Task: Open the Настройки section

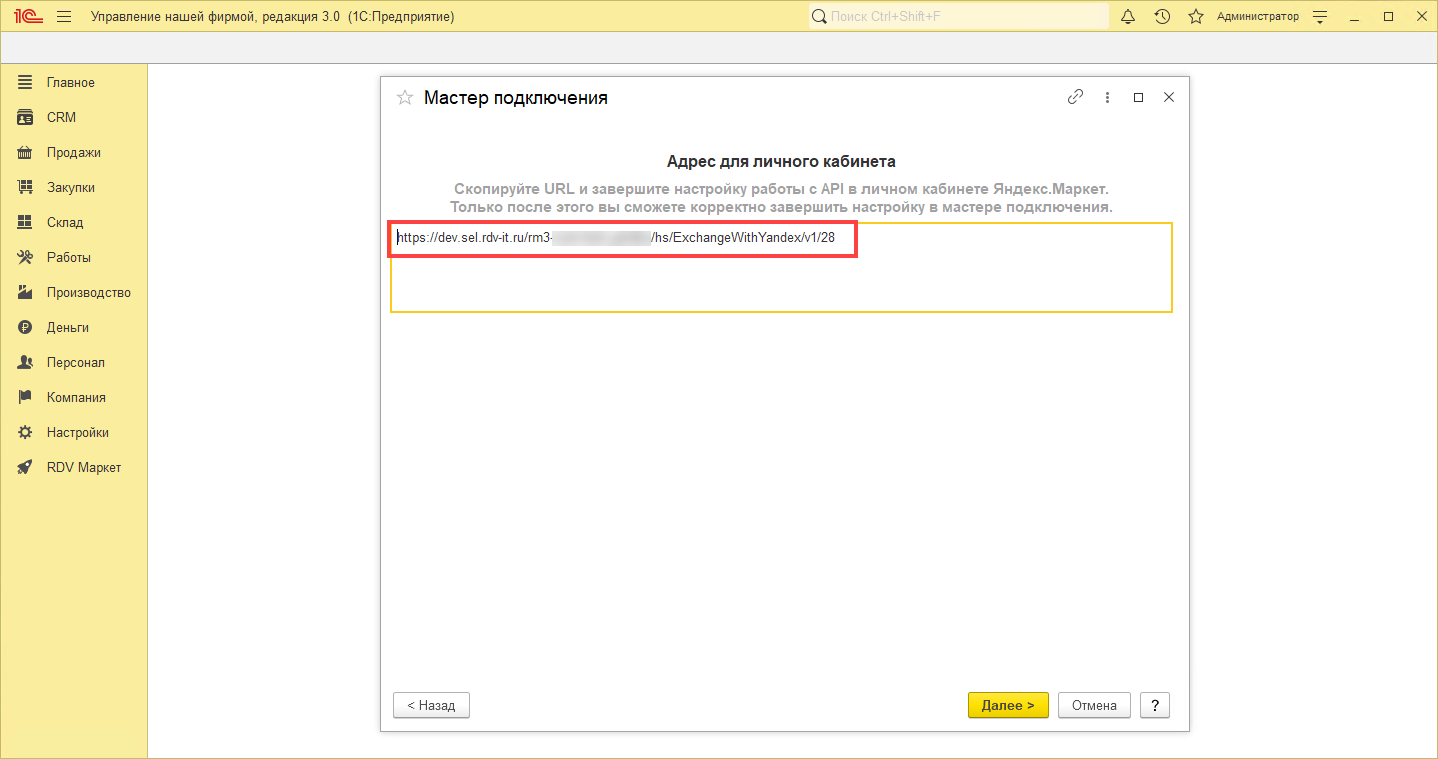Action: (x=74, y=433)
